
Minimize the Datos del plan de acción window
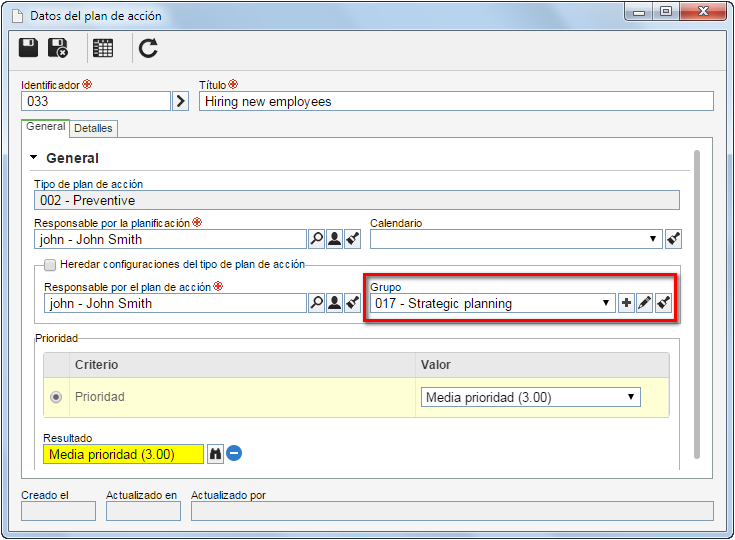pyautogui.click(x=639, y=11)
